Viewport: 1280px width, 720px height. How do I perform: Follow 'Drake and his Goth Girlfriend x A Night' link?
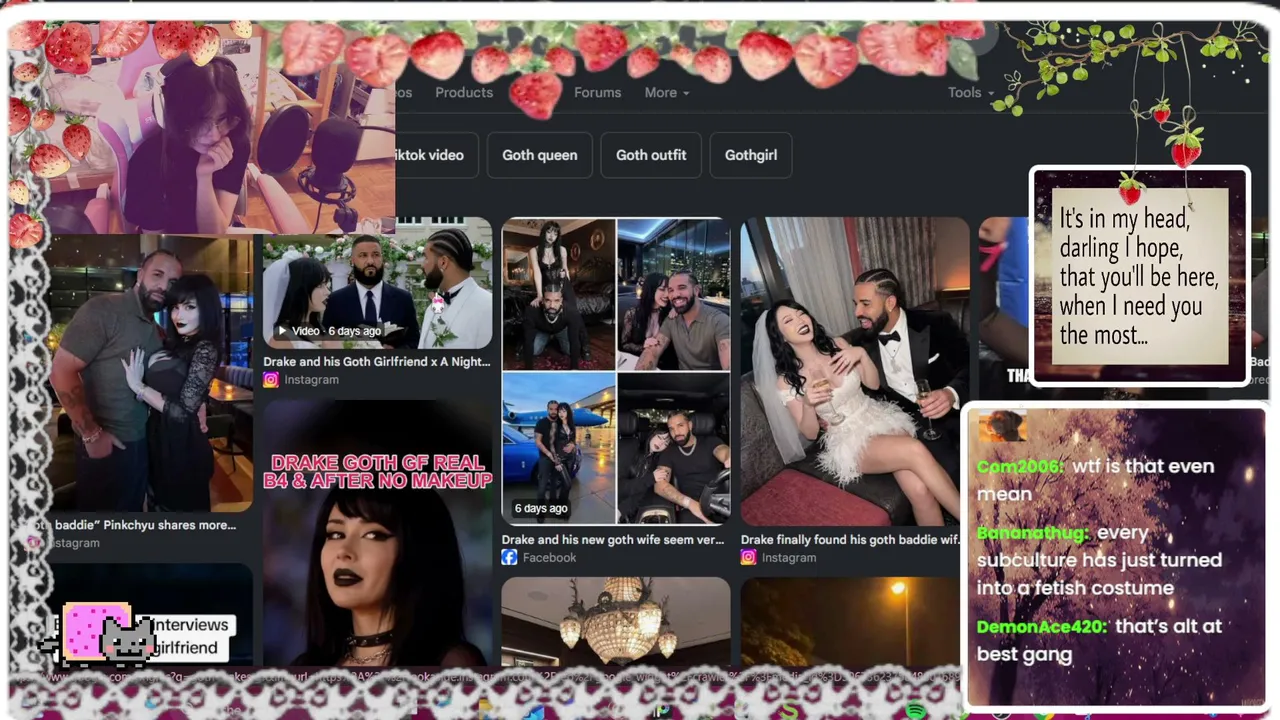[x=377, y=362]
